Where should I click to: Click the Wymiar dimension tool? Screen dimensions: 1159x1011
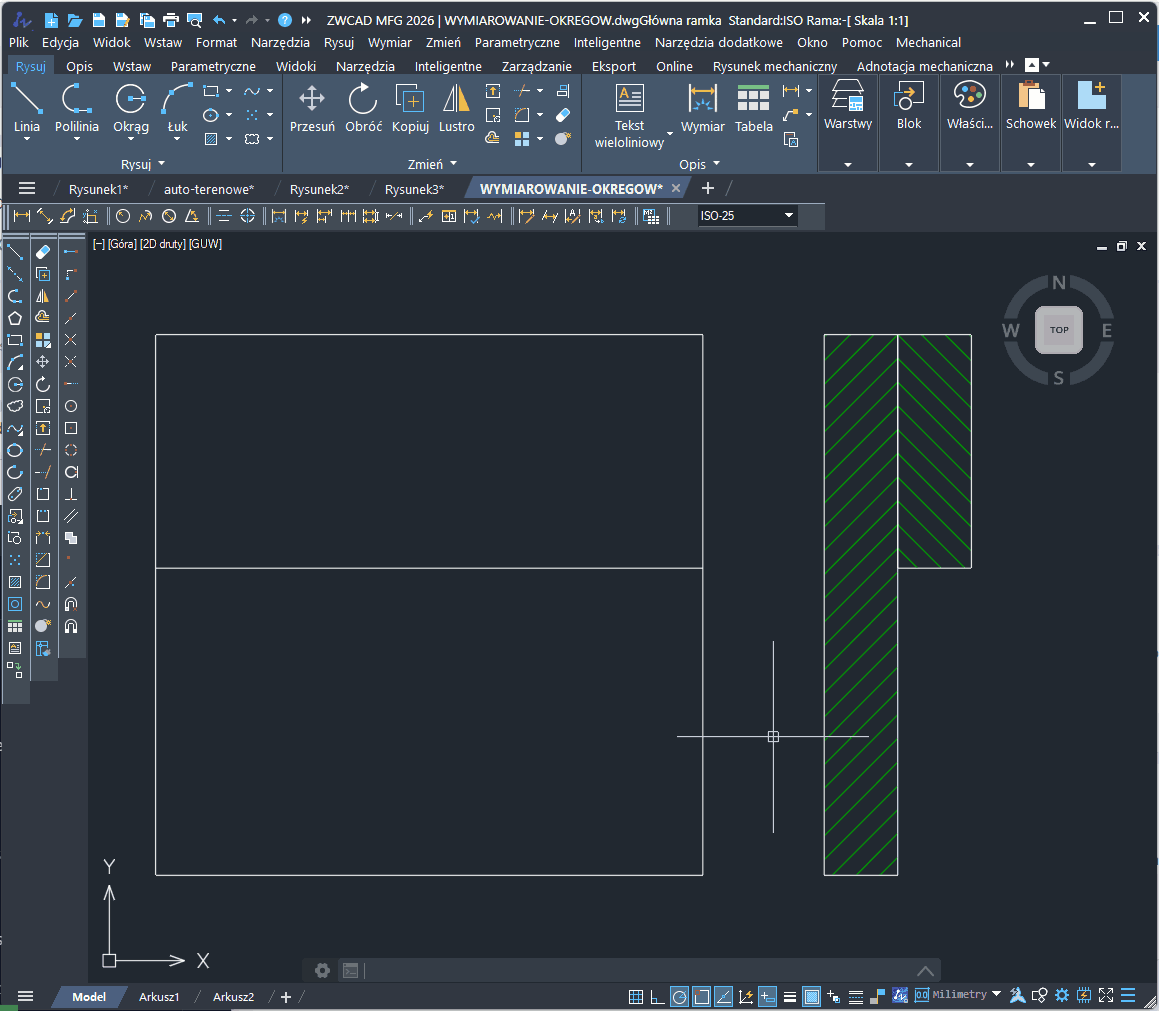[x=702, y=108]
